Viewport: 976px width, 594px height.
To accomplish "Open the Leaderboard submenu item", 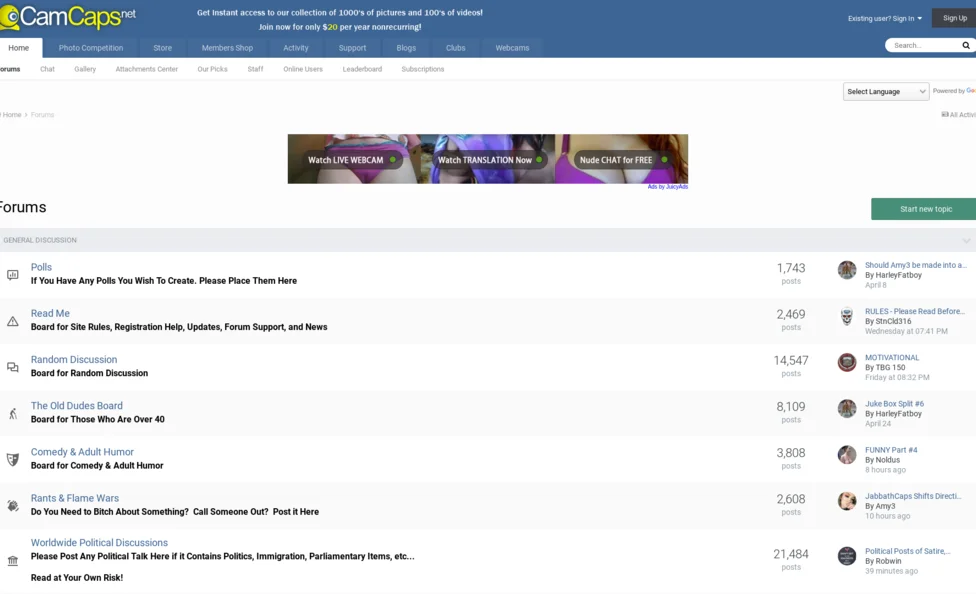I will (362, 69).
